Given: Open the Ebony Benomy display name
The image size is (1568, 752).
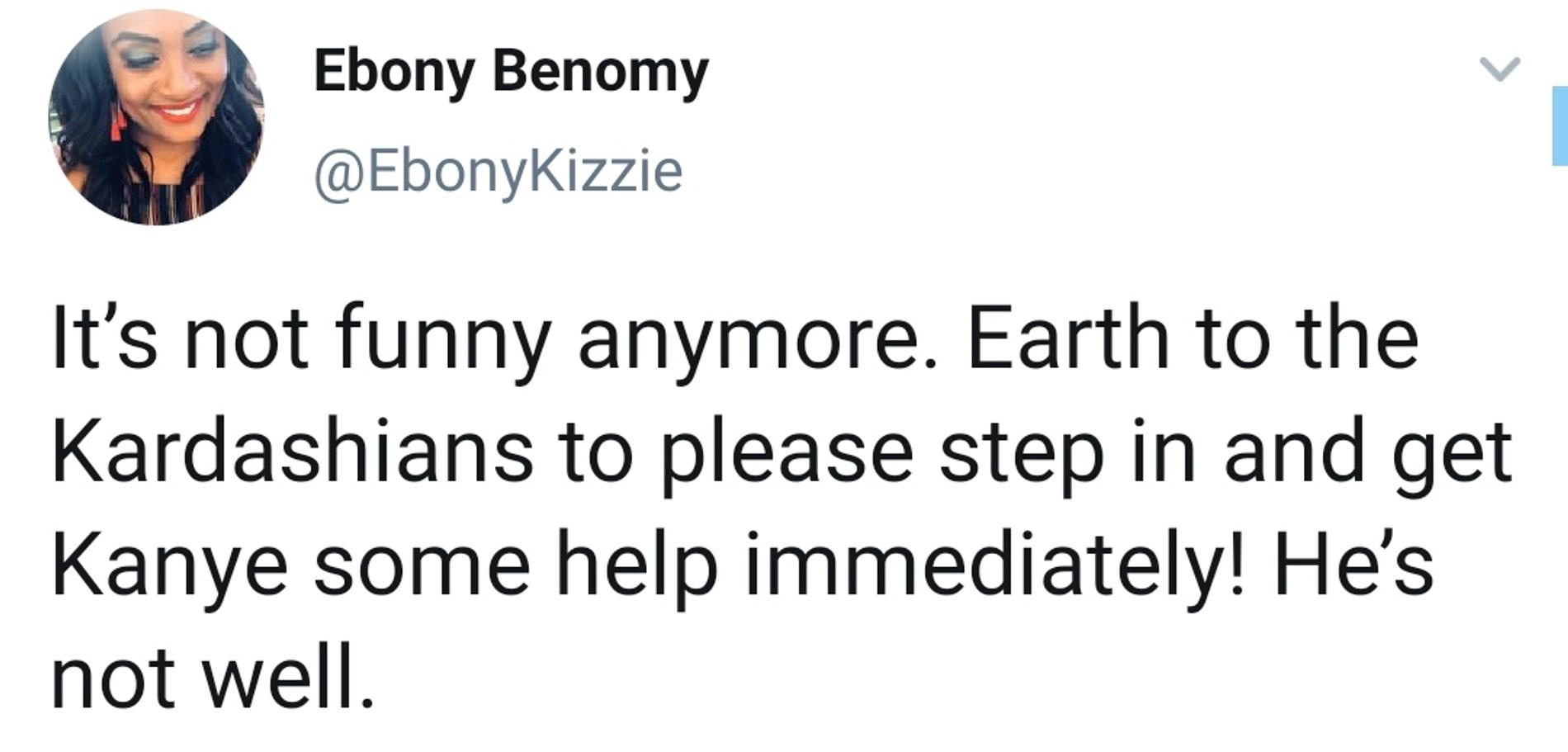Looking at the screenshot, I should pos(511,71).
